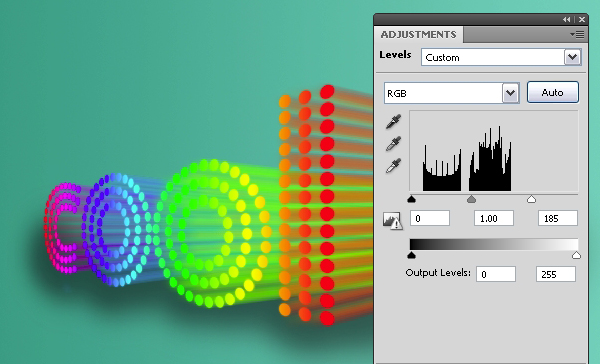Open the Levels preset dropdown arrow
This screenshot has height=364, width=600.
(572, 57)
